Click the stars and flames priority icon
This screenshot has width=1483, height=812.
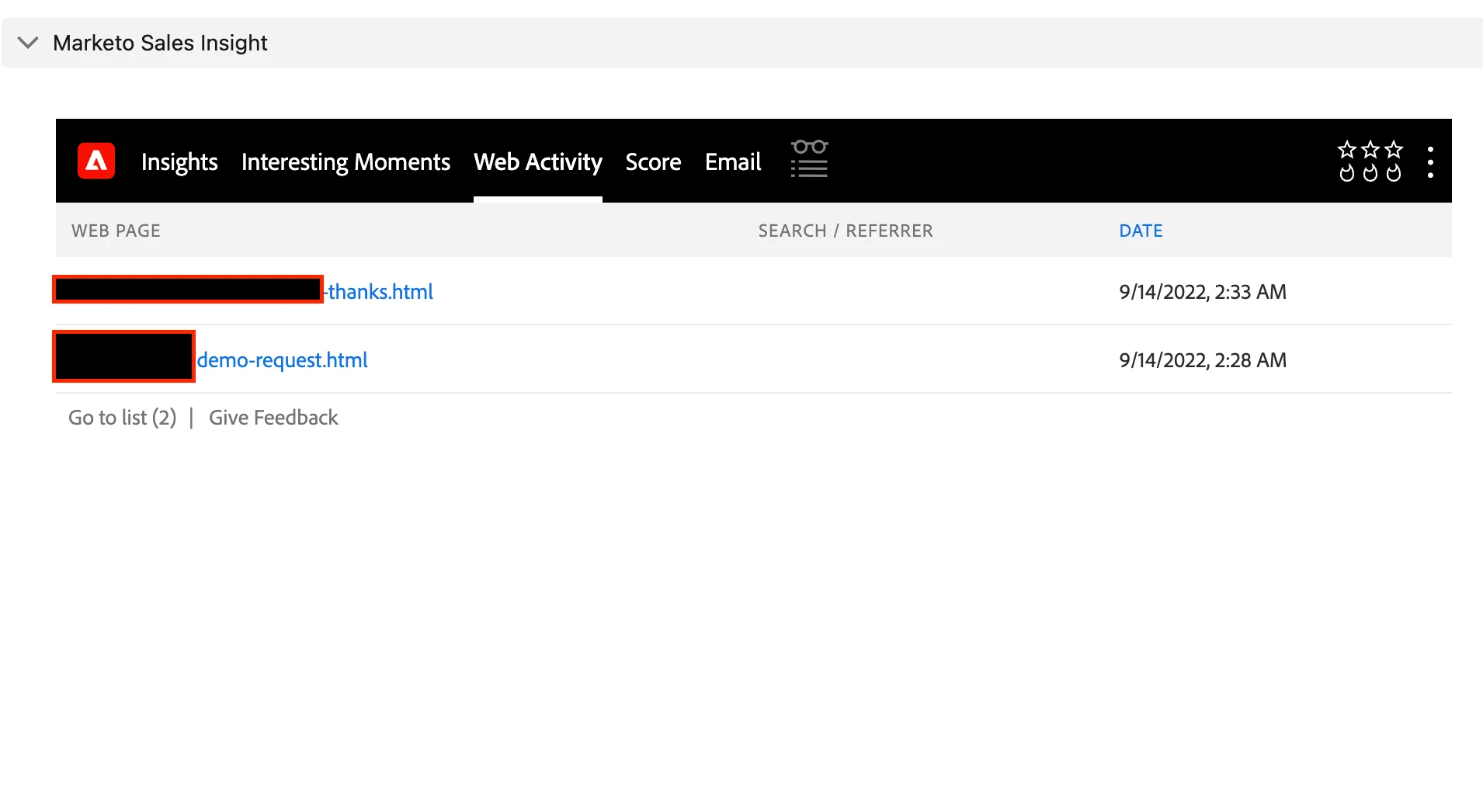pyautogui.click(x=1370, y=161)
